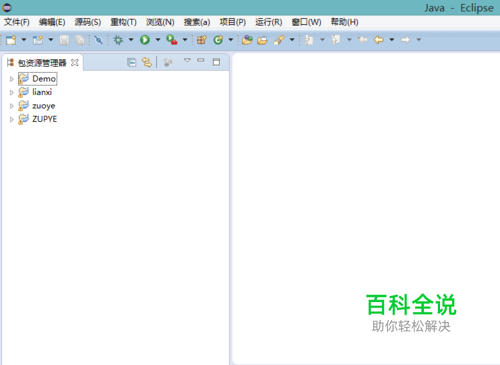The height and width of the screenshot is (365, 500).
Task: Select the 包资源管理器 view tab
Action: [42, 63]
